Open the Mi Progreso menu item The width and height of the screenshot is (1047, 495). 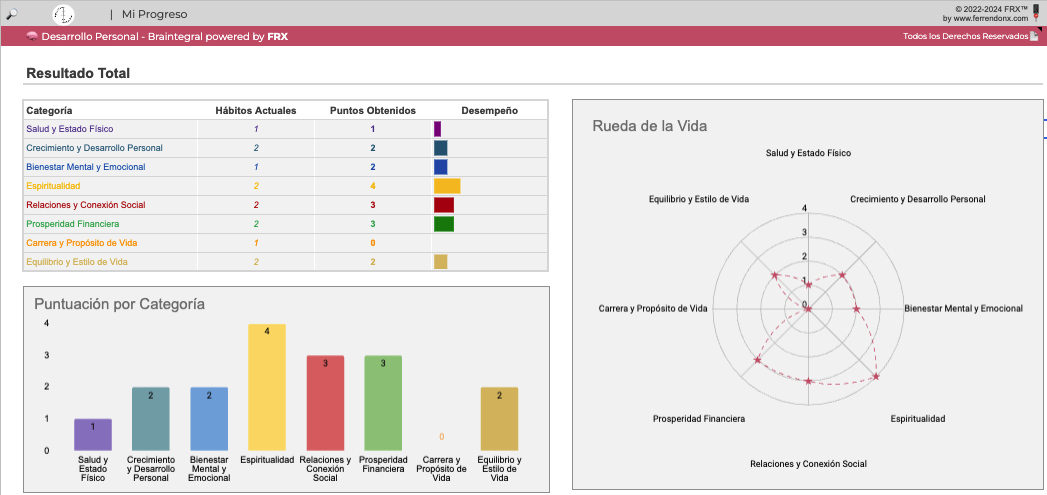tap(154, 14)
